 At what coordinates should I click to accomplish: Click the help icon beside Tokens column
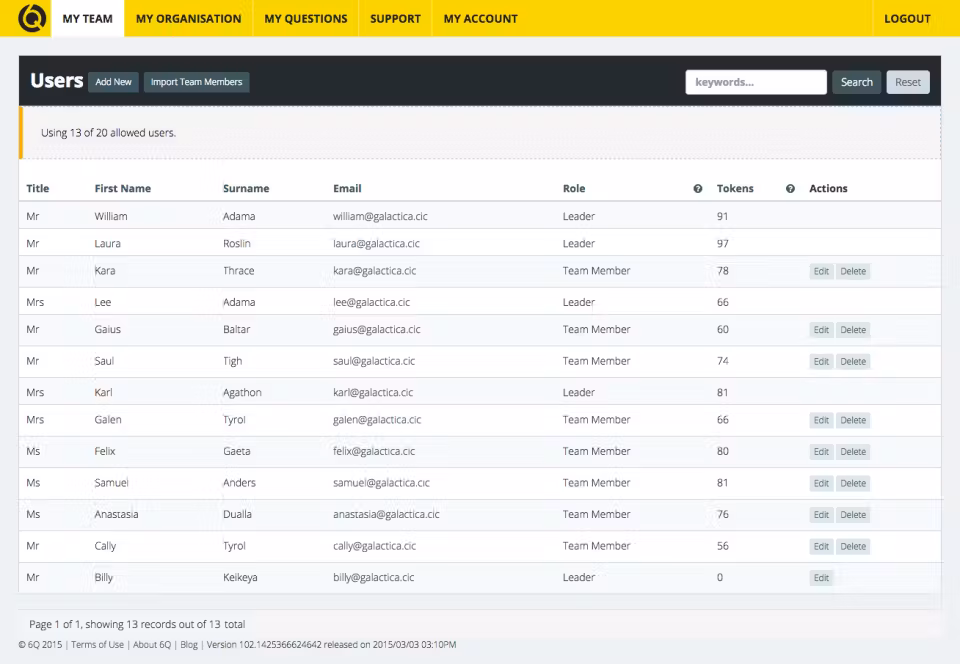pos(790,189)
